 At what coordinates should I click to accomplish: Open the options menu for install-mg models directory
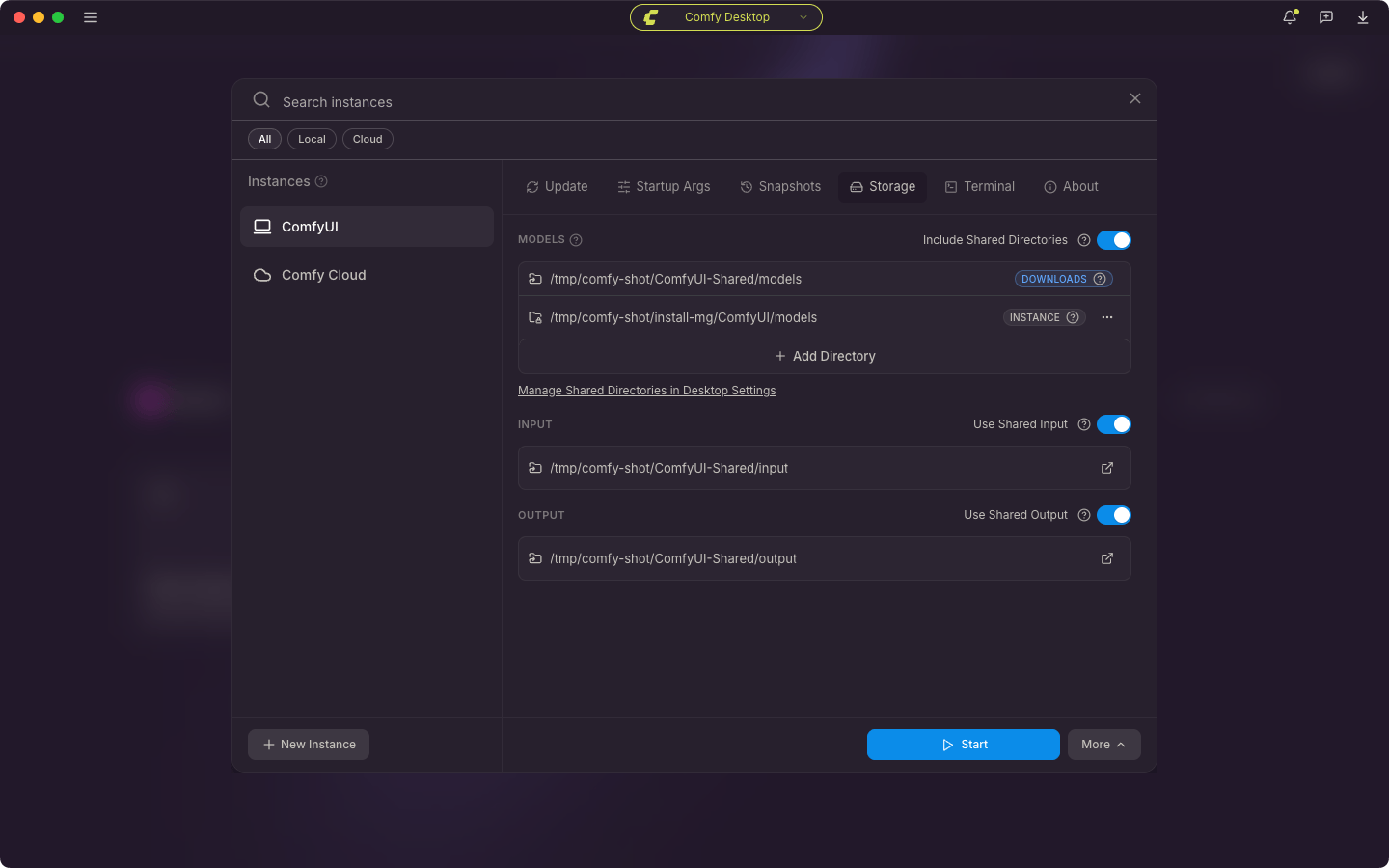(1107, 317)
